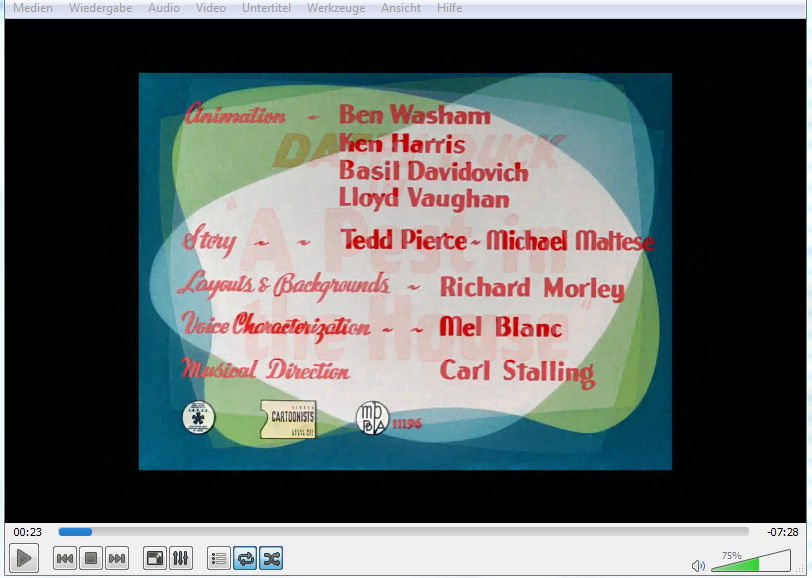Screen dimensions: 812x578
Task: Stop playback with the Stop button
Action: pyautogui.click(x=91, y=558)
